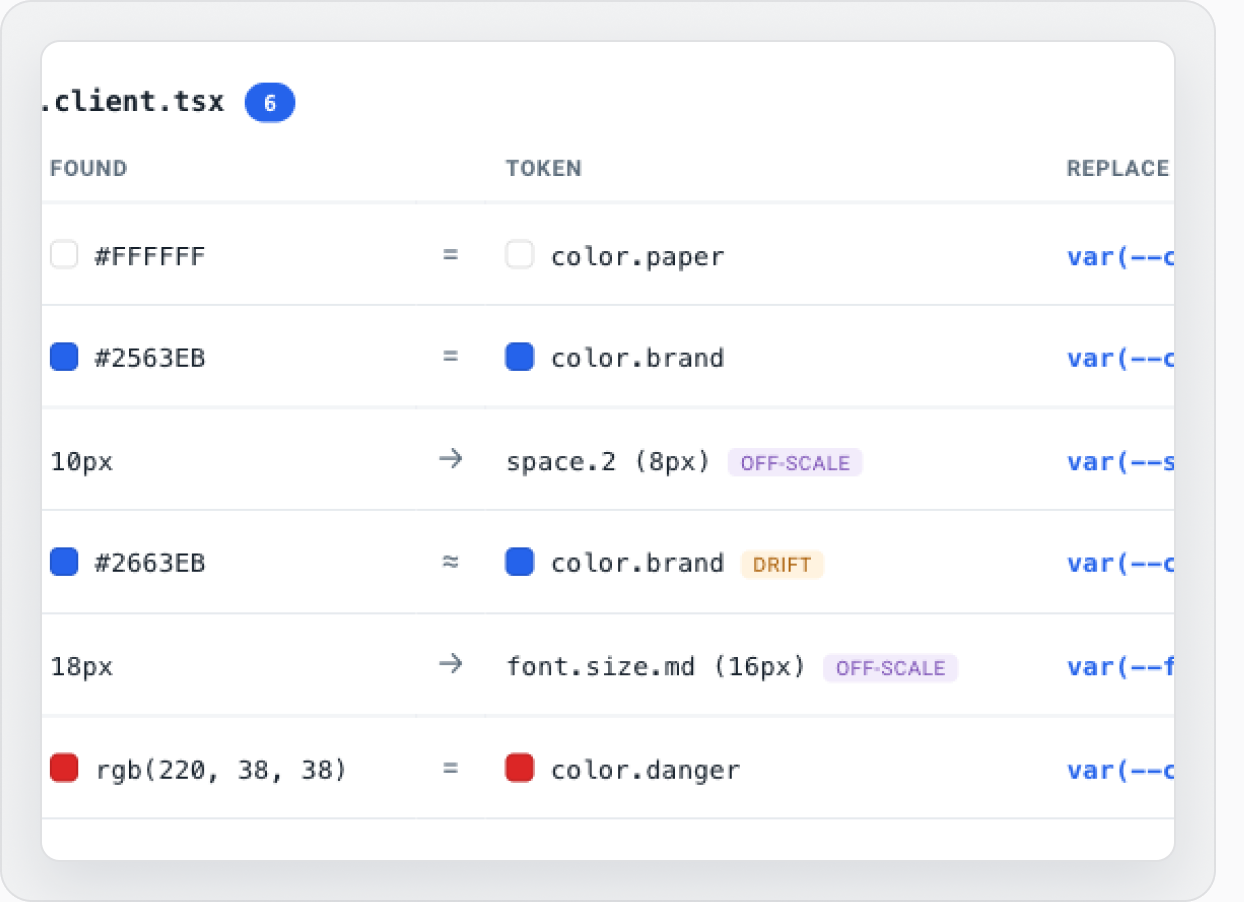1244x902 pixels.
Task: Select the rgb(220, 38, 38) found value
Action: pos(221,770)
